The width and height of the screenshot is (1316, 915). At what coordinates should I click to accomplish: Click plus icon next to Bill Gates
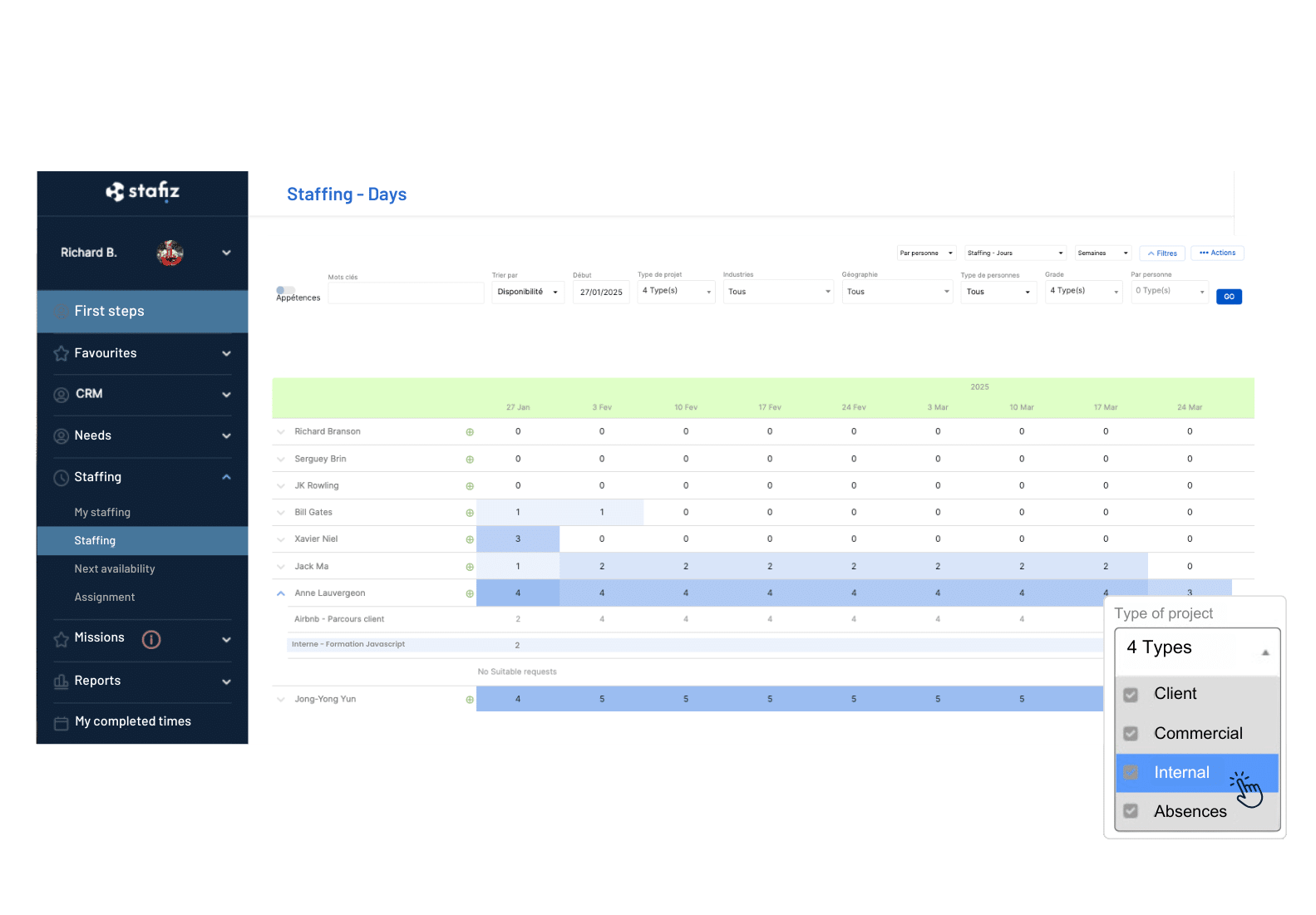click(x=470, y=513)
